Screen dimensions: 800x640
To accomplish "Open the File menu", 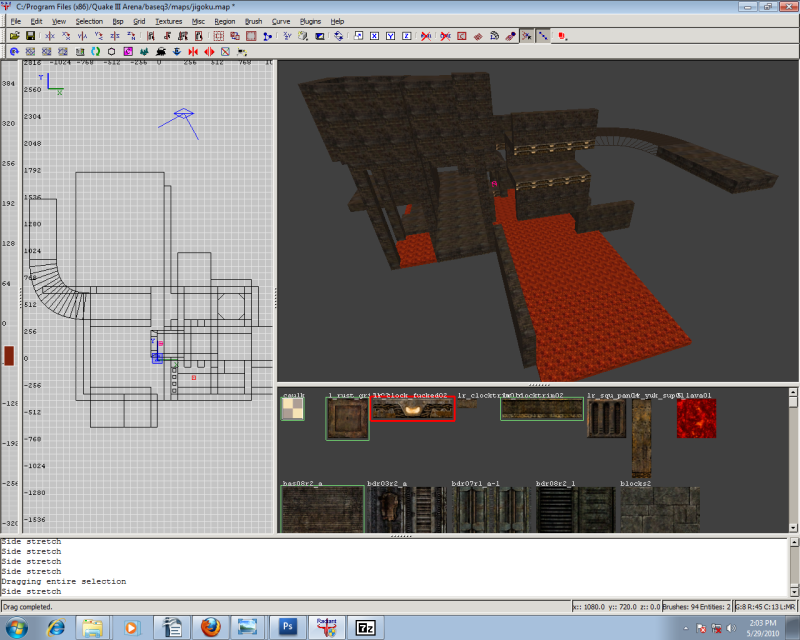I will (x=16, y=21).
